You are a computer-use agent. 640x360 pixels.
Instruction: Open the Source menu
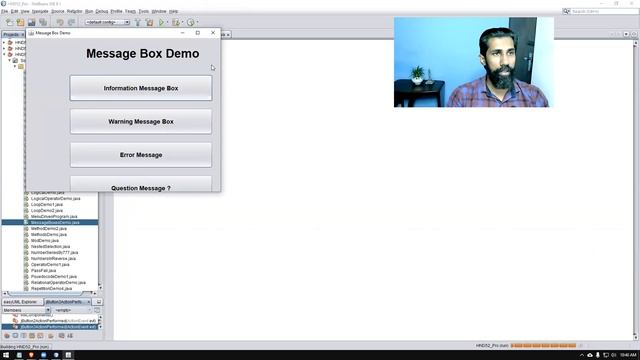click(58, 11)
